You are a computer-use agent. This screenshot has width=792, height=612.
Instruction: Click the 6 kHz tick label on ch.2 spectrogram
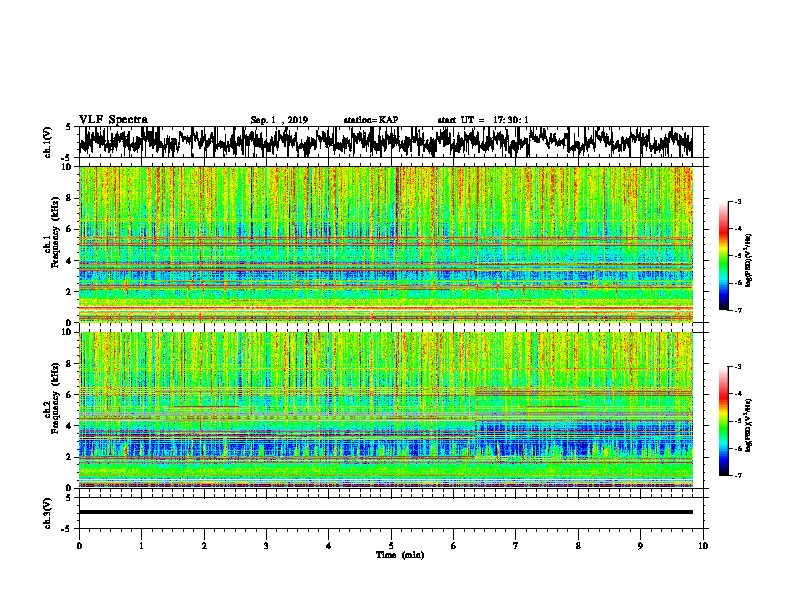click(x=69, y=395)
